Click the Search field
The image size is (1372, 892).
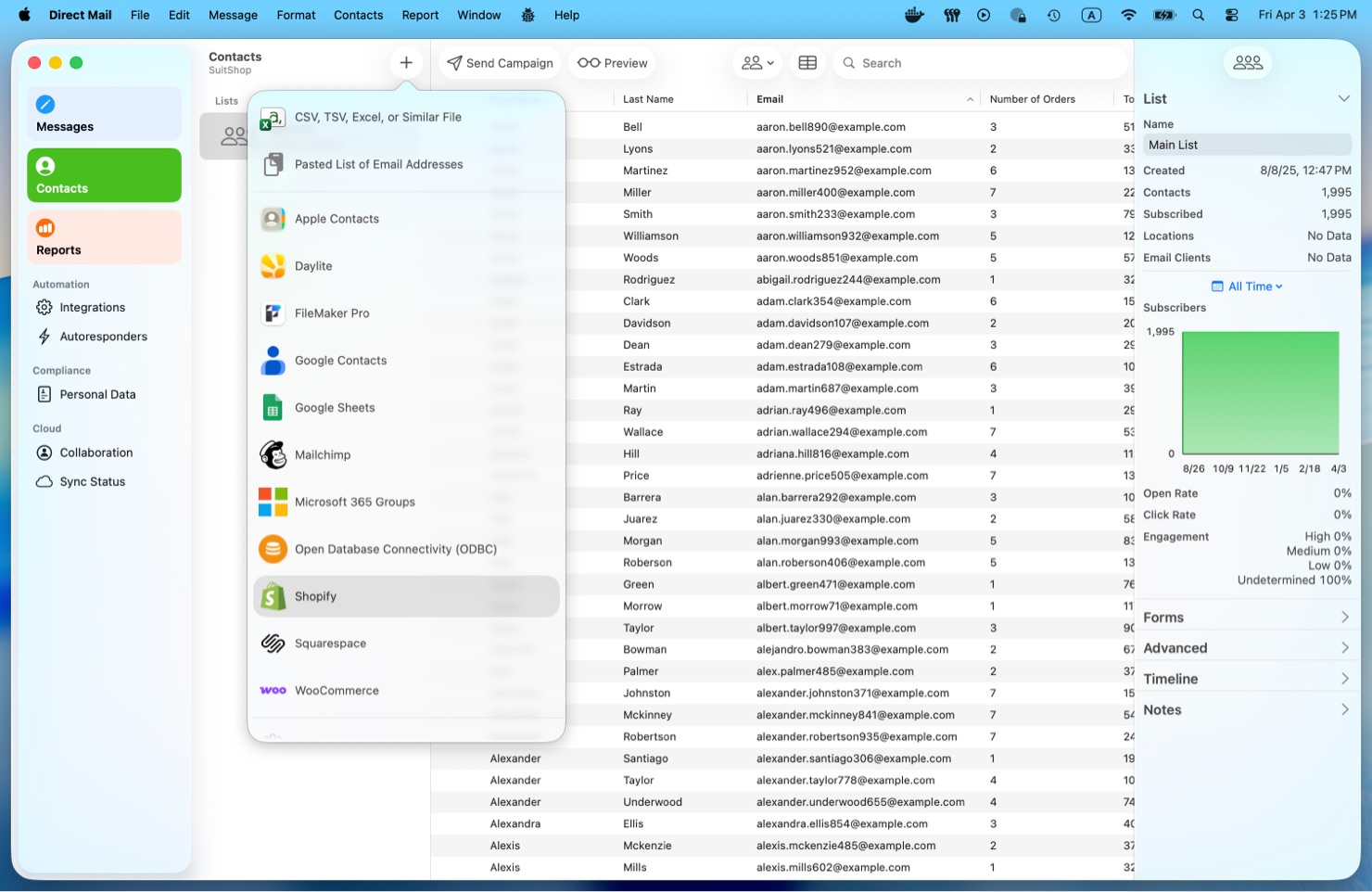pyautogui.click(x=983, y=63)
